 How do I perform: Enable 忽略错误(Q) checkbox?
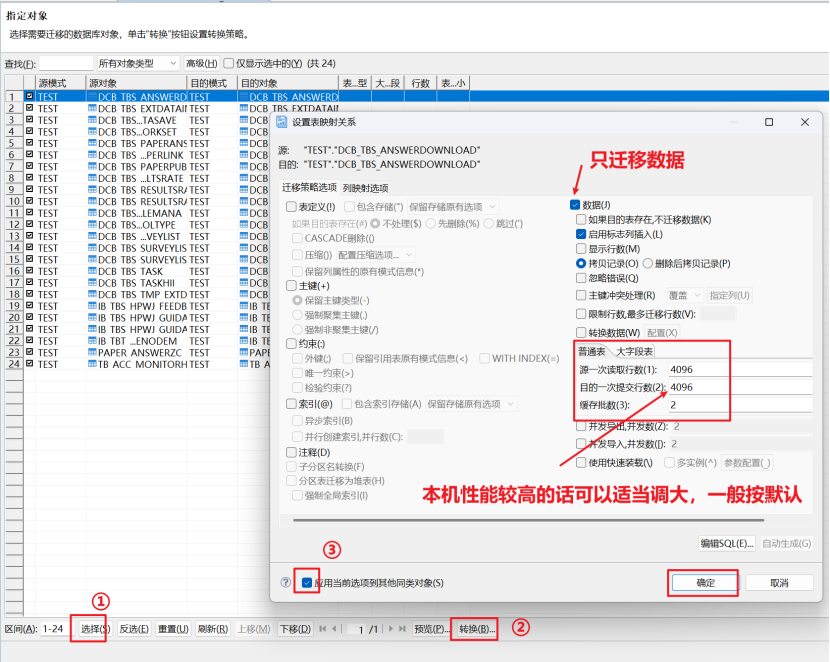point(581,278)
